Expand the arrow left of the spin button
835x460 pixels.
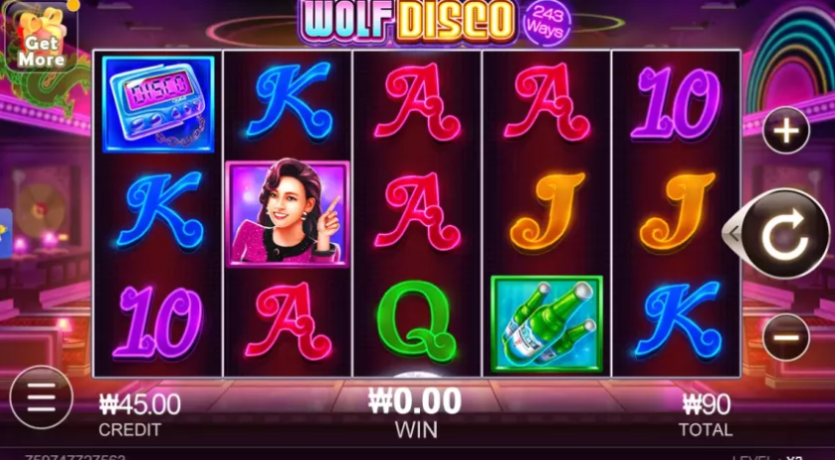click(x=733, y=233)
